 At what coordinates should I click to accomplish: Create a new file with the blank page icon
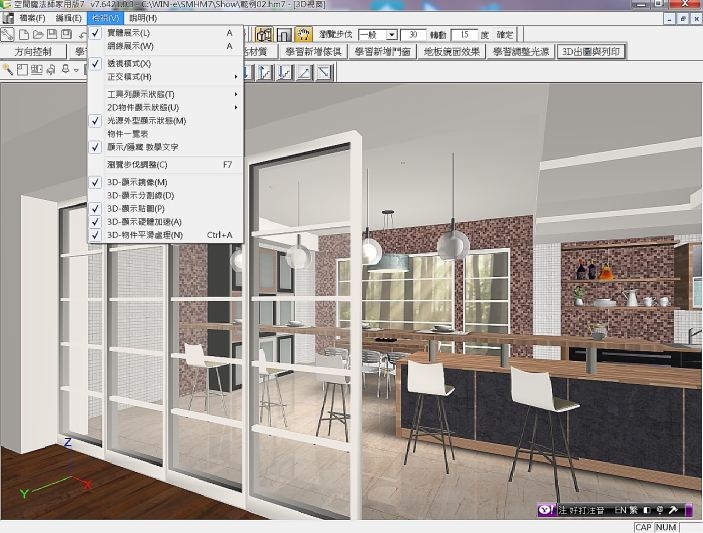24,35
